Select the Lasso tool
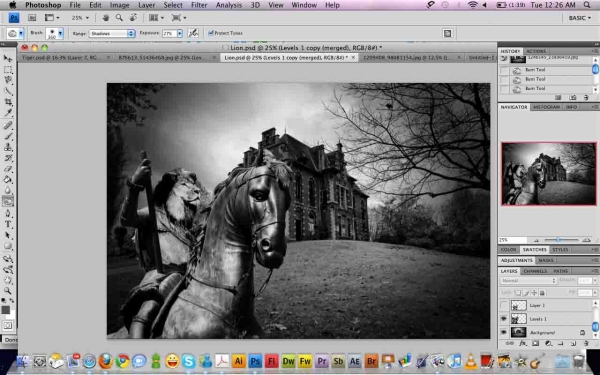 8,80
